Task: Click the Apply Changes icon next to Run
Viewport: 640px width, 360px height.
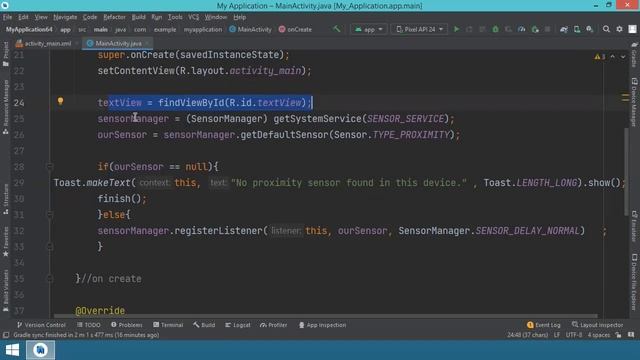Action: click(469, 29)
